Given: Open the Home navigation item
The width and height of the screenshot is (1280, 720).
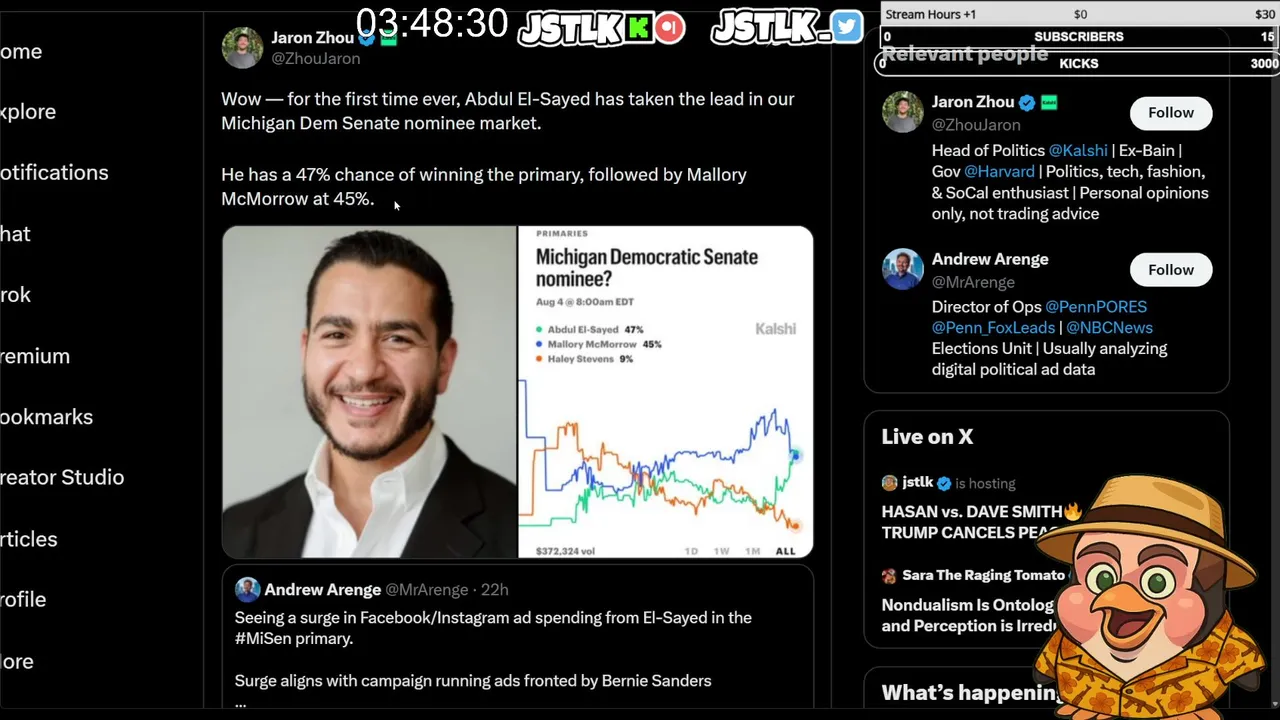Looking at the screenshot, I should pyautogui.click(x=21, y=51).
